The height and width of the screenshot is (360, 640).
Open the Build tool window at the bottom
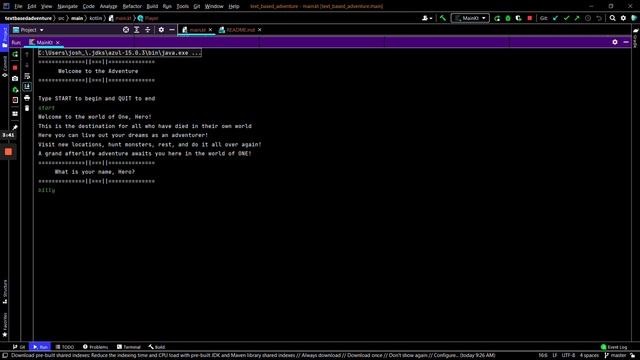[157, 347]
